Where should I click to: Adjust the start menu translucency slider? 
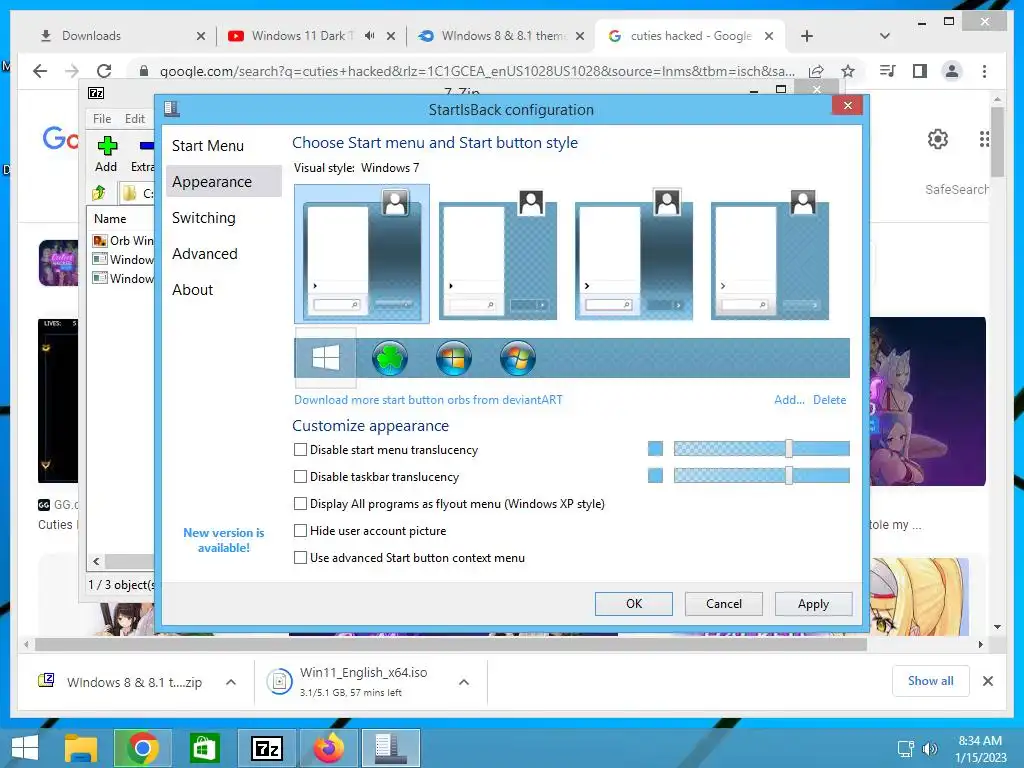pyautogui.click(x=789, y=449)
